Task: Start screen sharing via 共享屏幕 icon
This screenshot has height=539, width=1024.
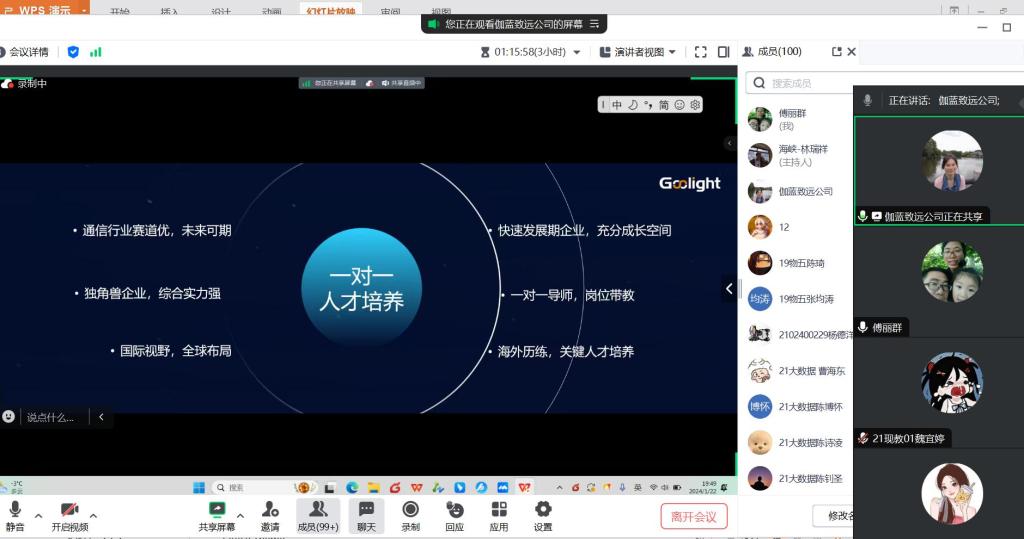Action: tap(216, 514)
